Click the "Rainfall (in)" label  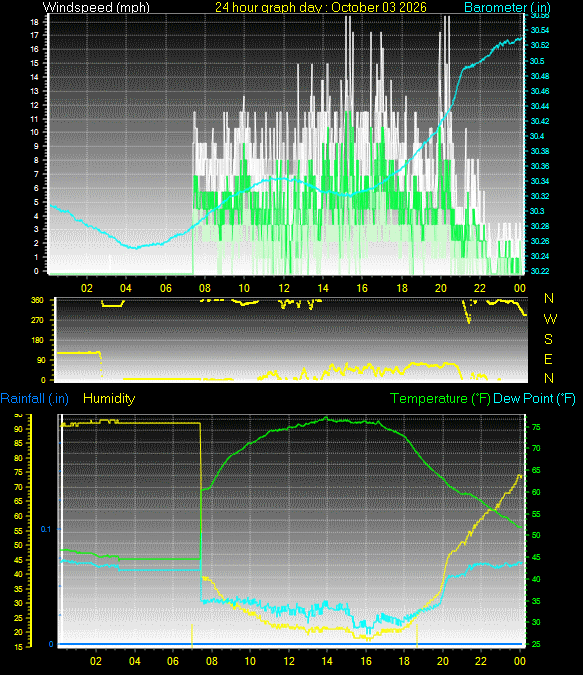(34, 399)
